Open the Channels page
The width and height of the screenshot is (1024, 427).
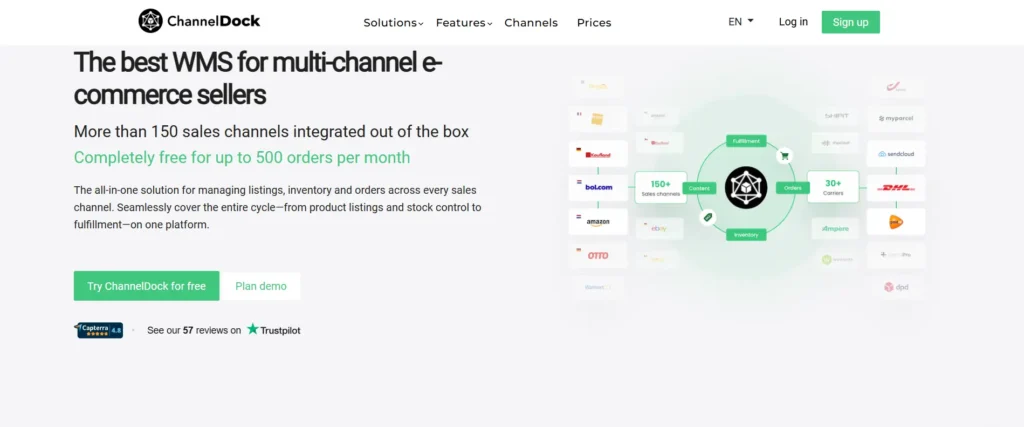tap(531, 23)
